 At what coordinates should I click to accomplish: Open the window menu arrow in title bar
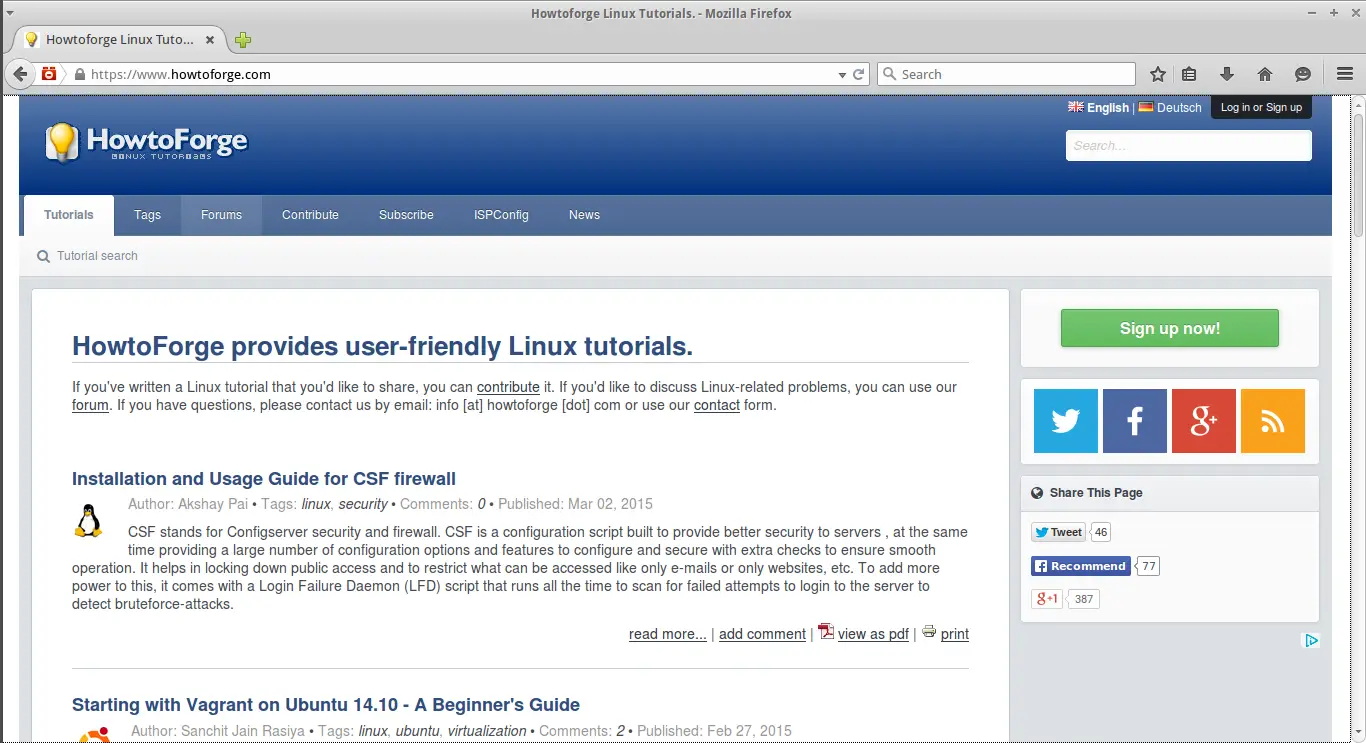point(9,12)
